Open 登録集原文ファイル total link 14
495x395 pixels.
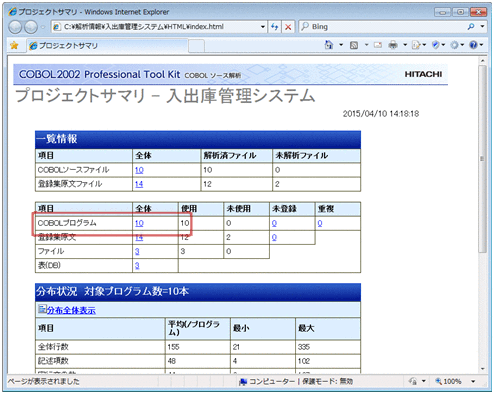pos(139,184)
